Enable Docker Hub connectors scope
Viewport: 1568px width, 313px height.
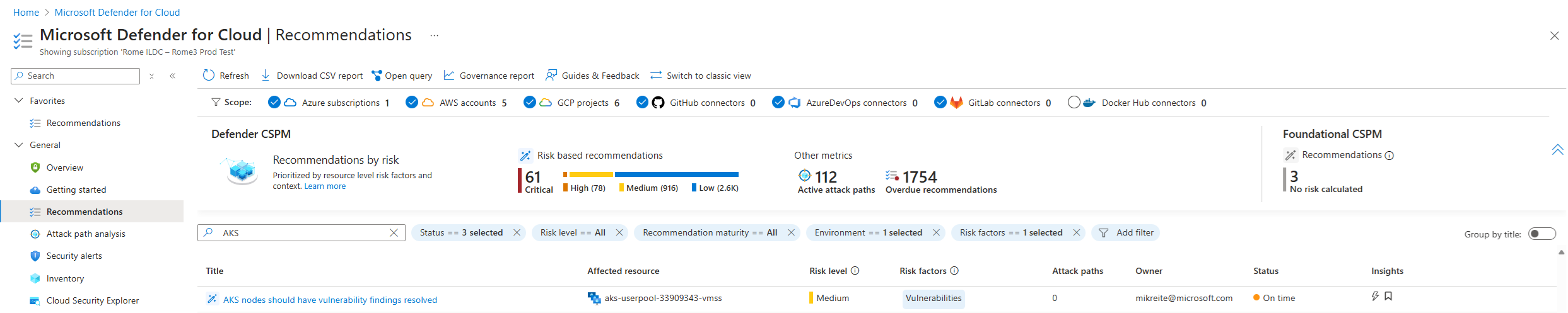tap(1074, 102)
